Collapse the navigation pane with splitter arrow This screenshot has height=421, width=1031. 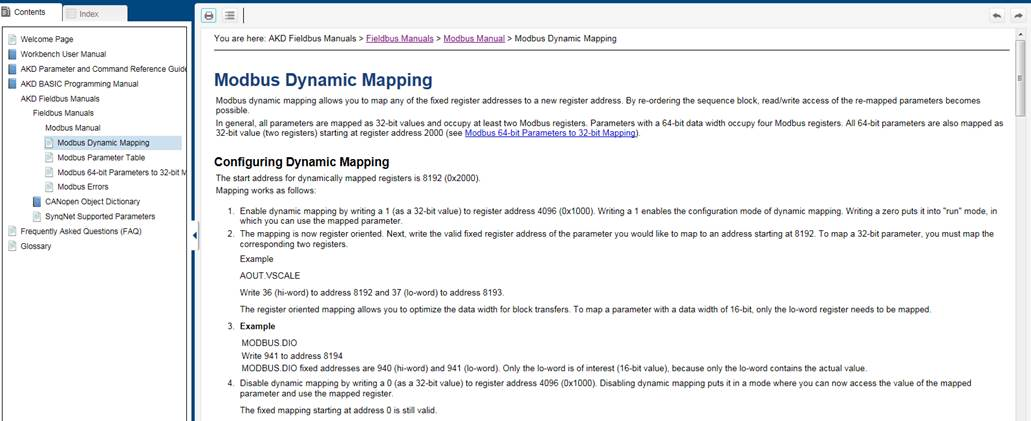tap(195, 235)
